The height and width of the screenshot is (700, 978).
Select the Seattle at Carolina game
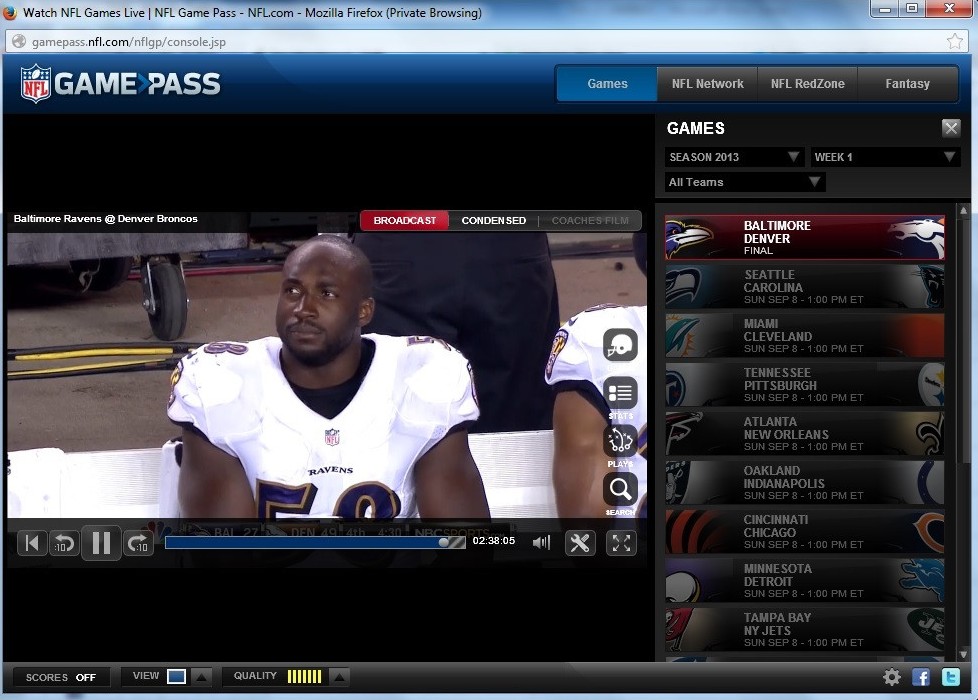804,287
